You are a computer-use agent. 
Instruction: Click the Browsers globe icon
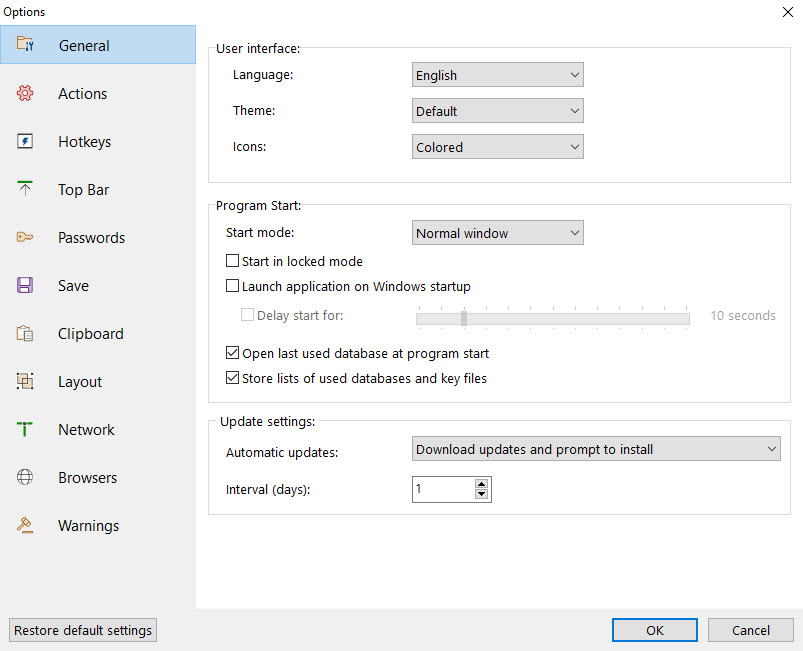coord(25,477)
